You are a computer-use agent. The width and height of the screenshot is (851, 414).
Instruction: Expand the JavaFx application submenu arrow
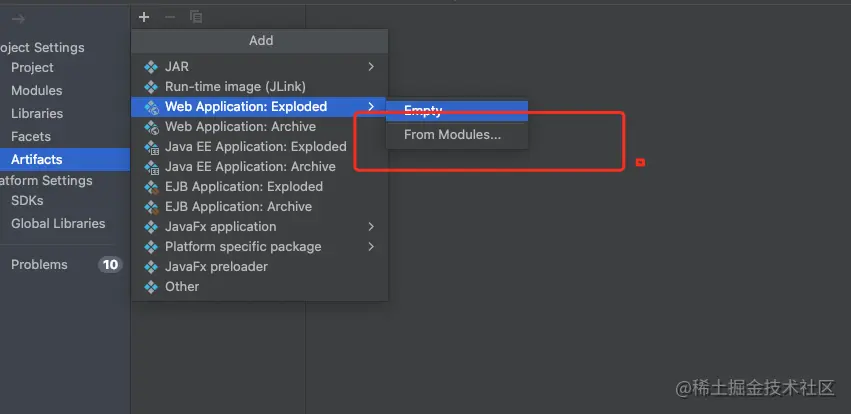pyautogui.click(x=371, y=227)
